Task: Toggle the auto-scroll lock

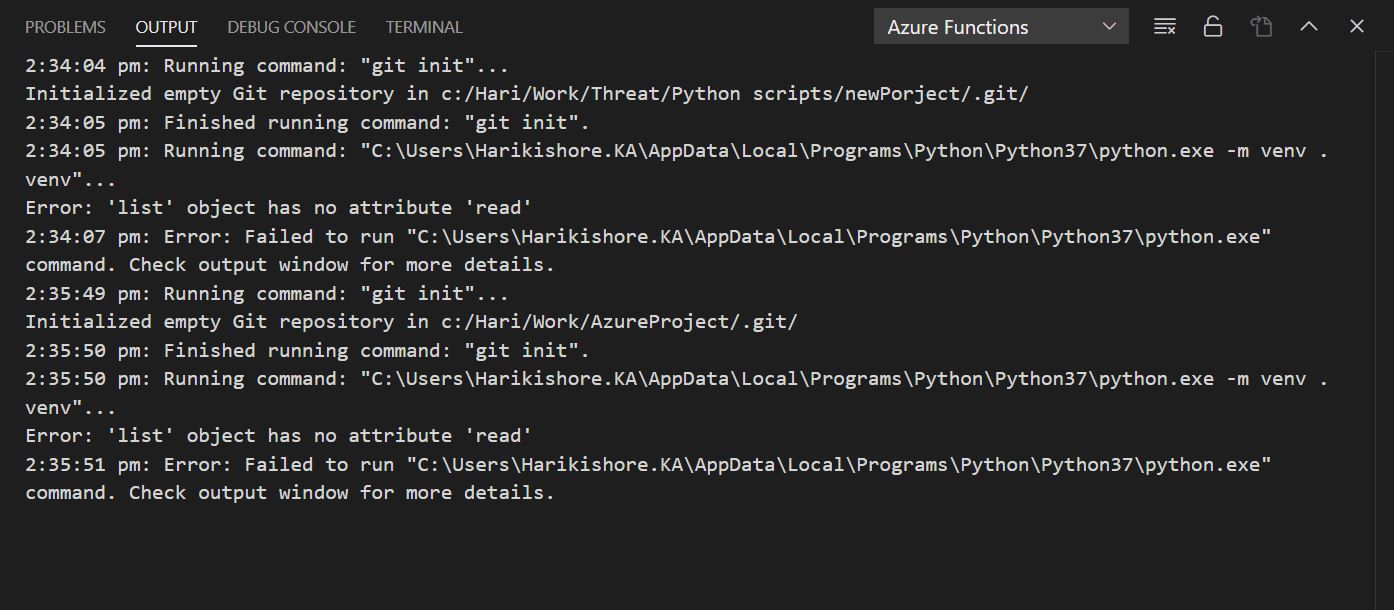Action: tap(1213, 27)
